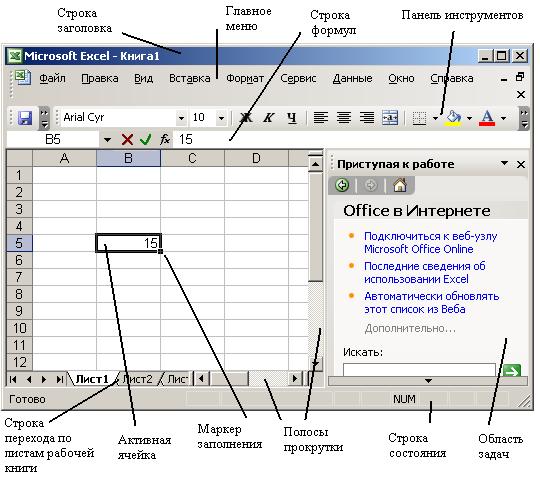This screenshot has width=540, height=479.
Task: Open the Сервис menu
Action: (298, 79)
